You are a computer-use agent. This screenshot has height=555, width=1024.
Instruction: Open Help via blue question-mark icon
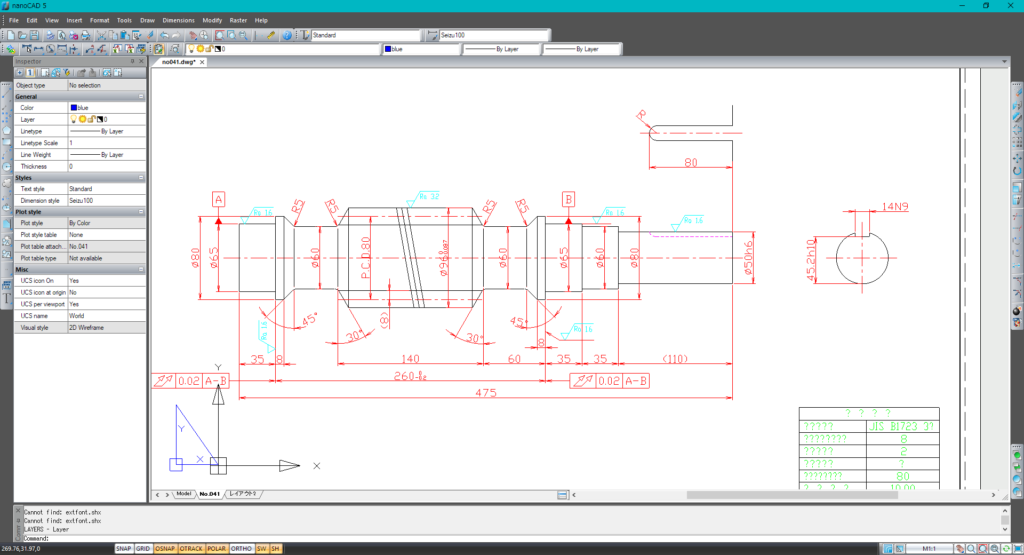pos(286,35)
